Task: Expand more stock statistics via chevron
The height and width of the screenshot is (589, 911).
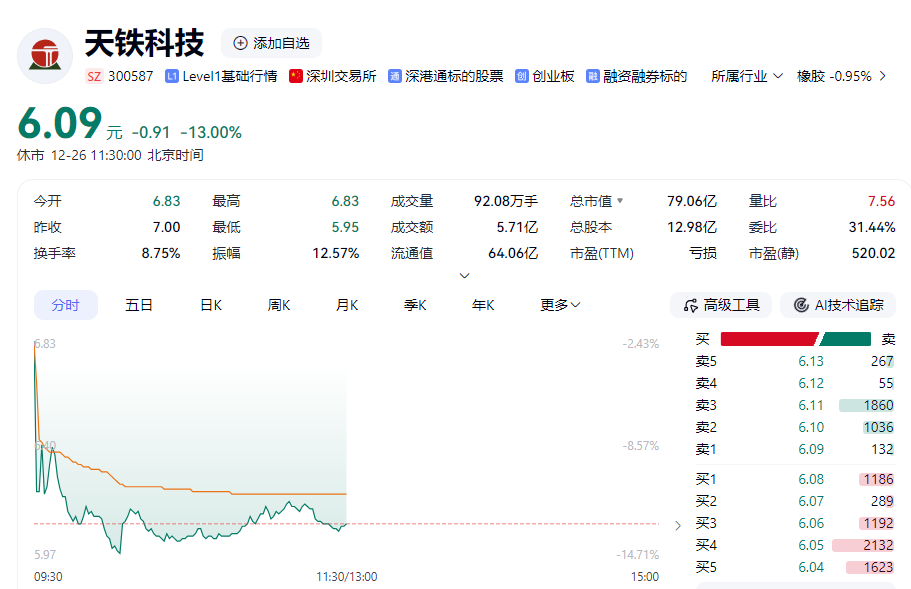Action: coord(463,275)
